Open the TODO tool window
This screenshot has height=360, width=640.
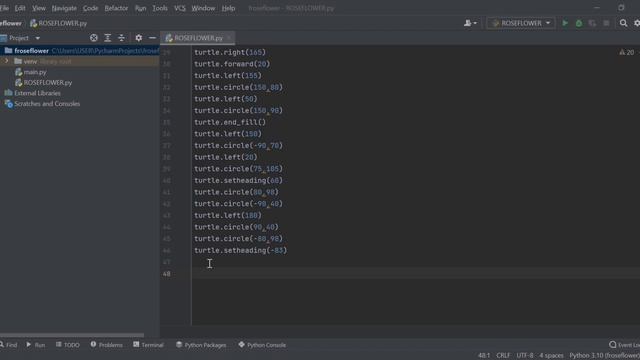[x=67, y=345]
